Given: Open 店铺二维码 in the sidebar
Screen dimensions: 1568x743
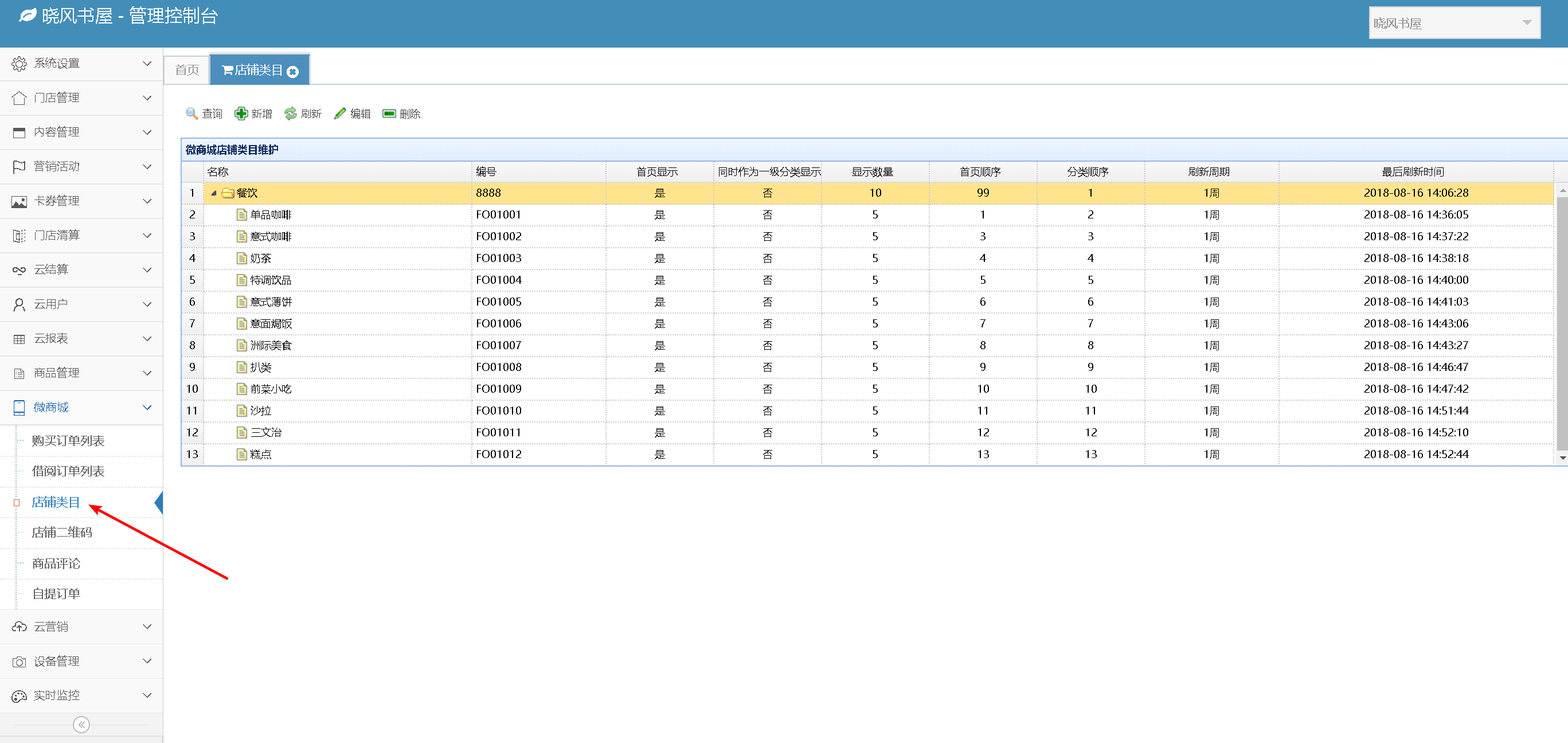Looking at the screenshot, I should tap(62, 533).
